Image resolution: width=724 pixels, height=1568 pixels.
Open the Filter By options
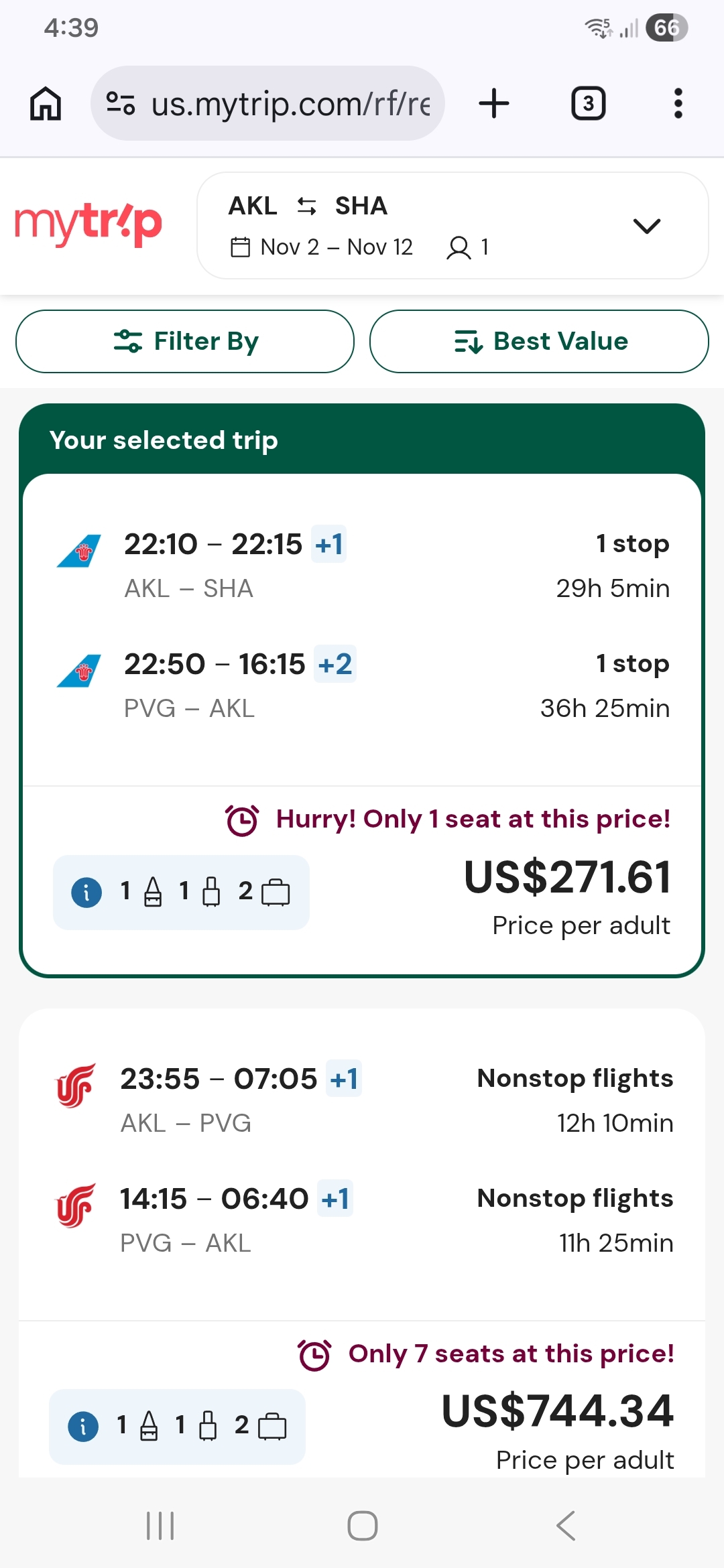pos(185,341)
